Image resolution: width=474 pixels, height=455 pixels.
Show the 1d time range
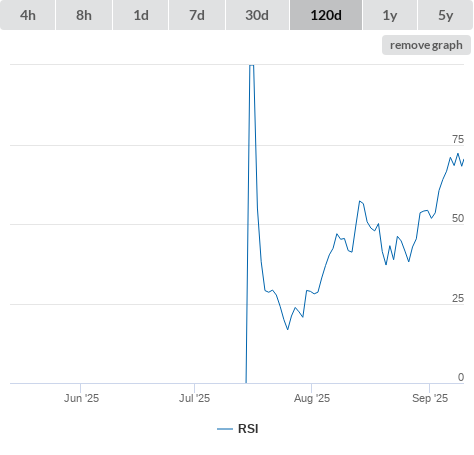coord(141,15)
